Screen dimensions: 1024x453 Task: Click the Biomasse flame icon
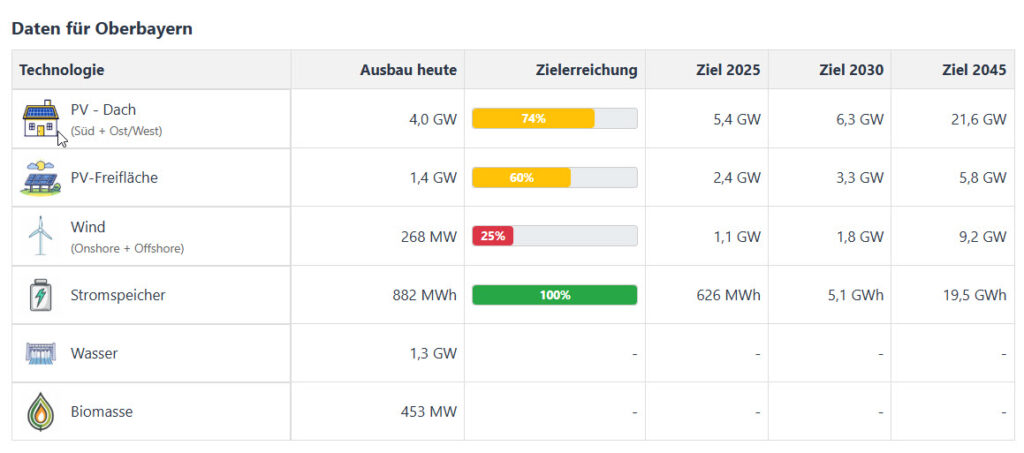[40, 411]
